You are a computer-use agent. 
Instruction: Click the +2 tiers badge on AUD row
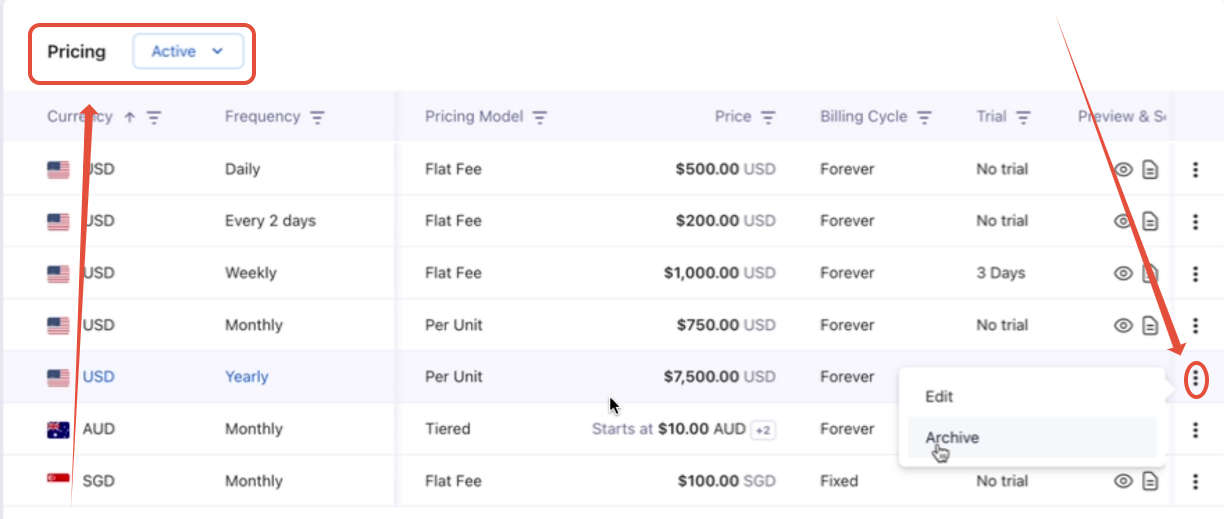763,429
